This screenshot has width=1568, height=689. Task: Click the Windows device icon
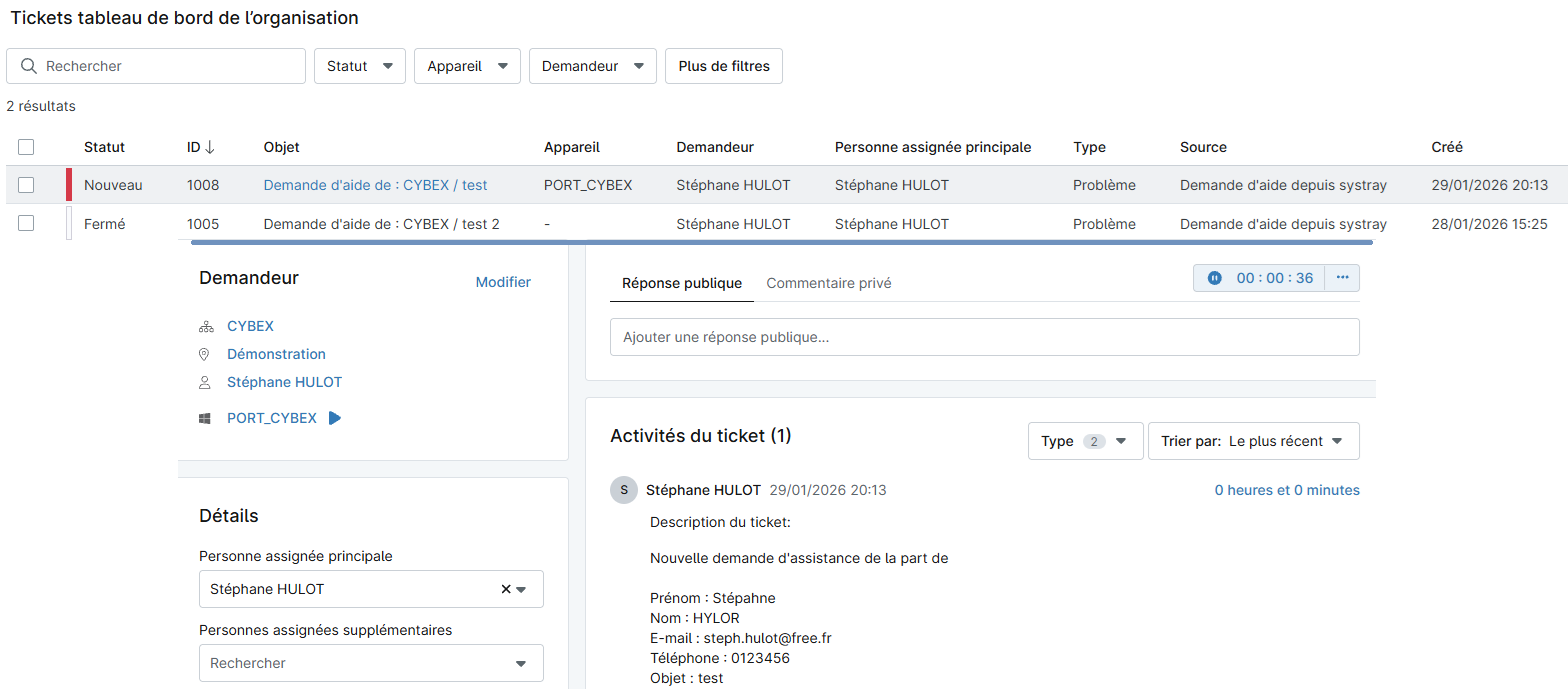[x=205, y=418]
